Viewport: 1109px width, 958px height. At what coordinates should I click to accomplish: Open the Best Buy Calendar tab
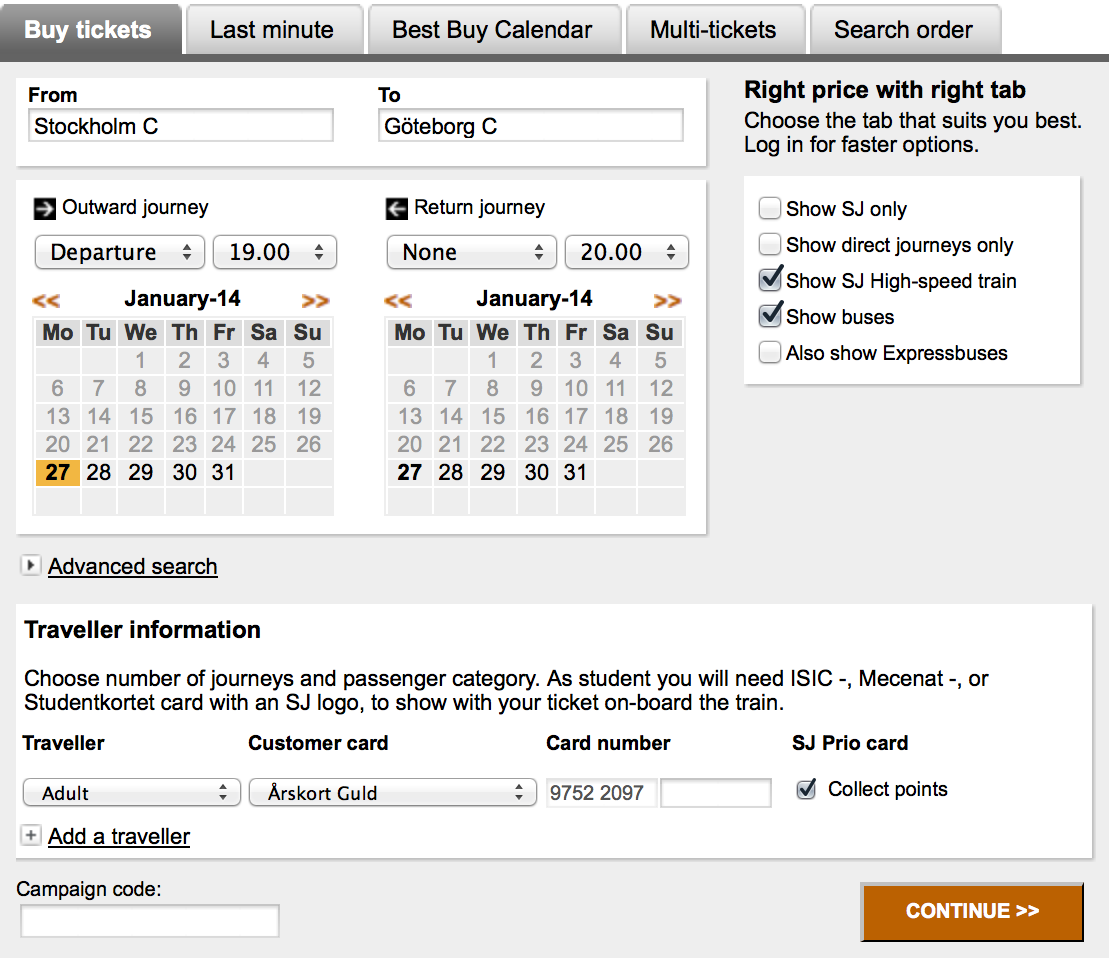492,30
